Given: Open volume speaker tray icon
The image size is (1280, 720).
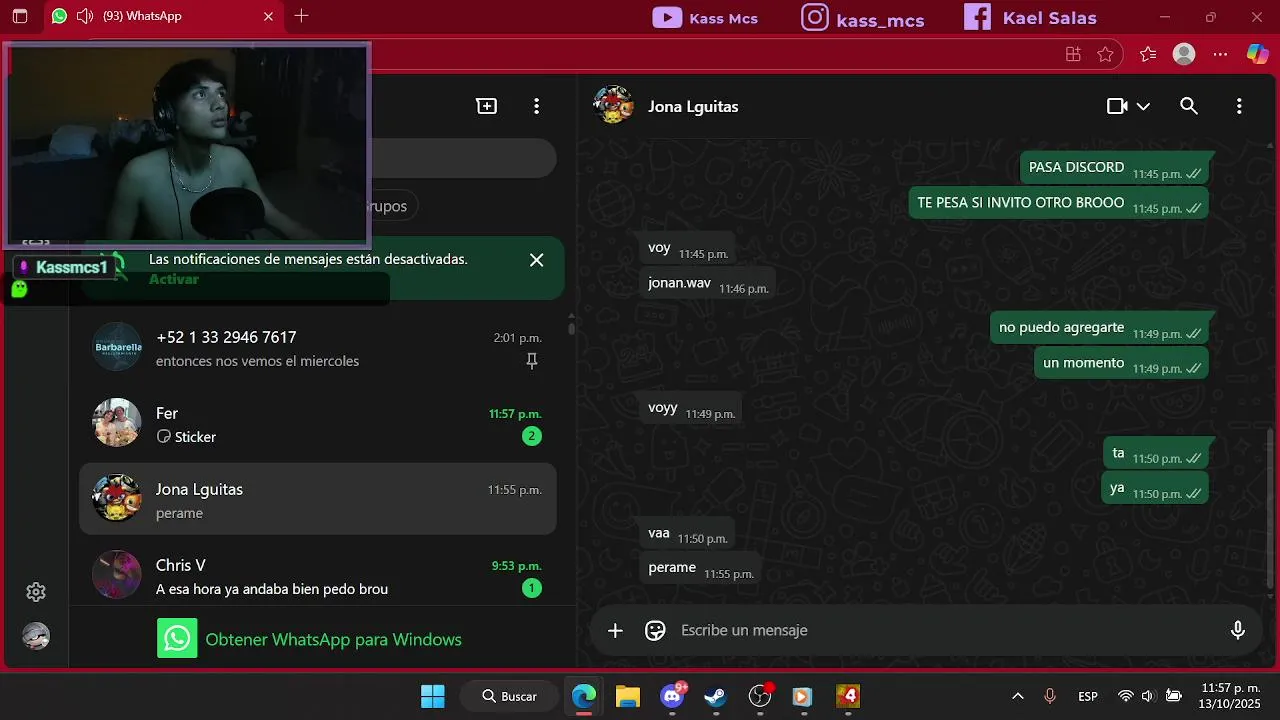Looking at the screenshot, I should (x=1147, y=696).
